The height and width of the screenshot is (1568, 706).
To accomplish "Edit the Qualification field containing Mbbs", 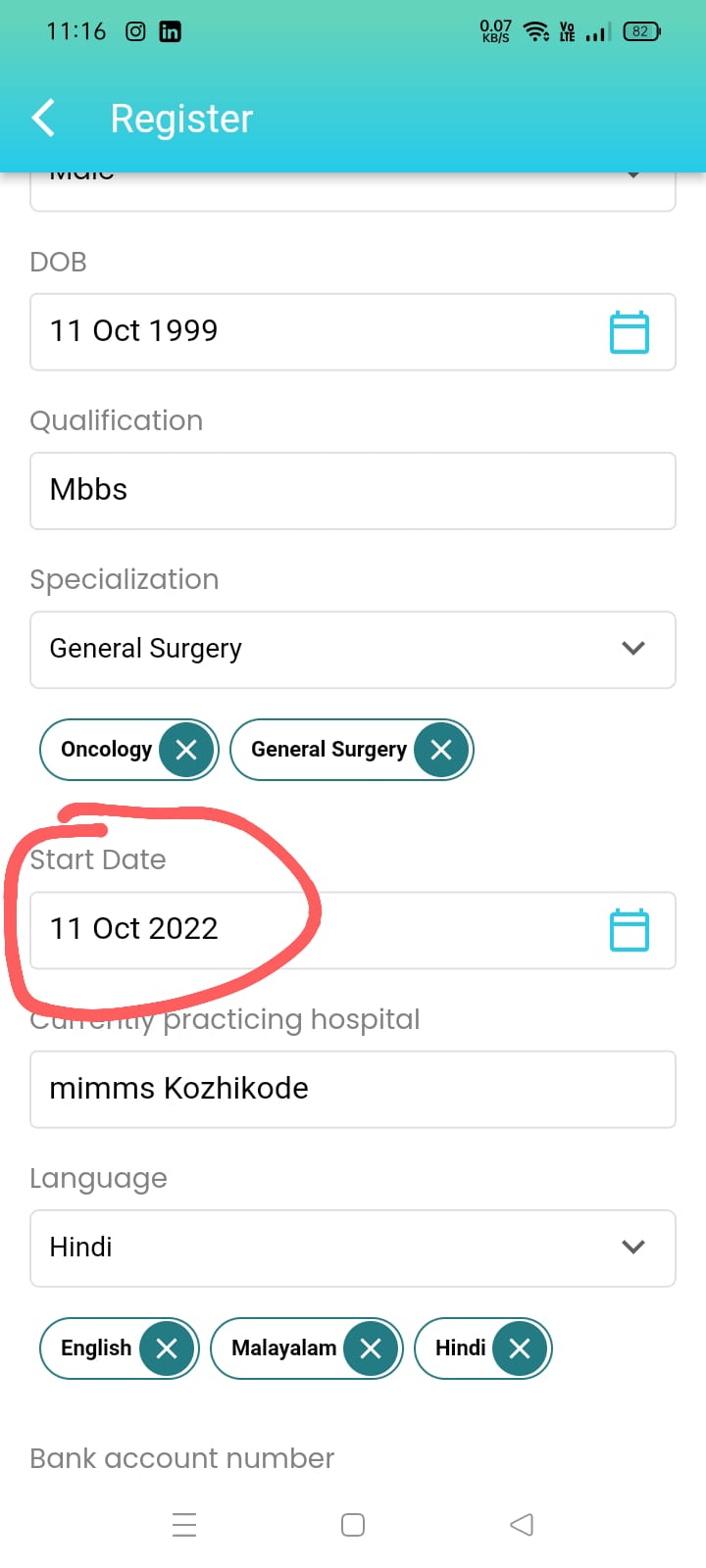I will point(353,490).
